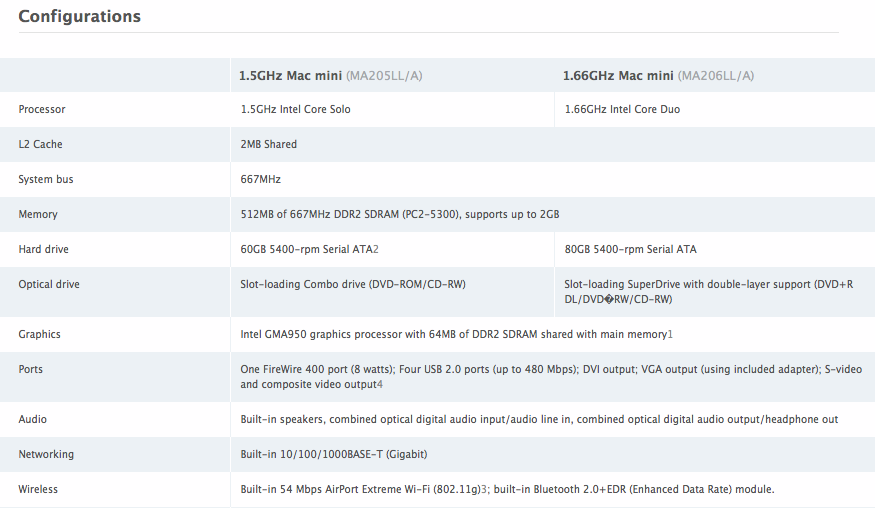875x508 pixels.
Task: Select the 1.66GHz Mac mini column header
Action: [658, 76]
